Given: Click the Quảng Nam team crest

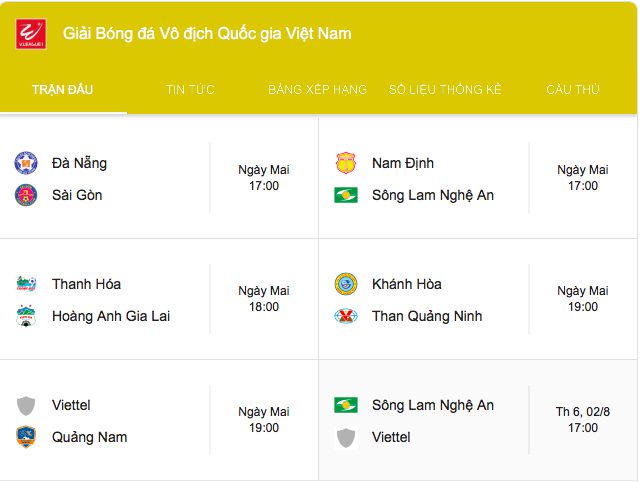Looking at the screenshot, I should (x=26, y=437).
